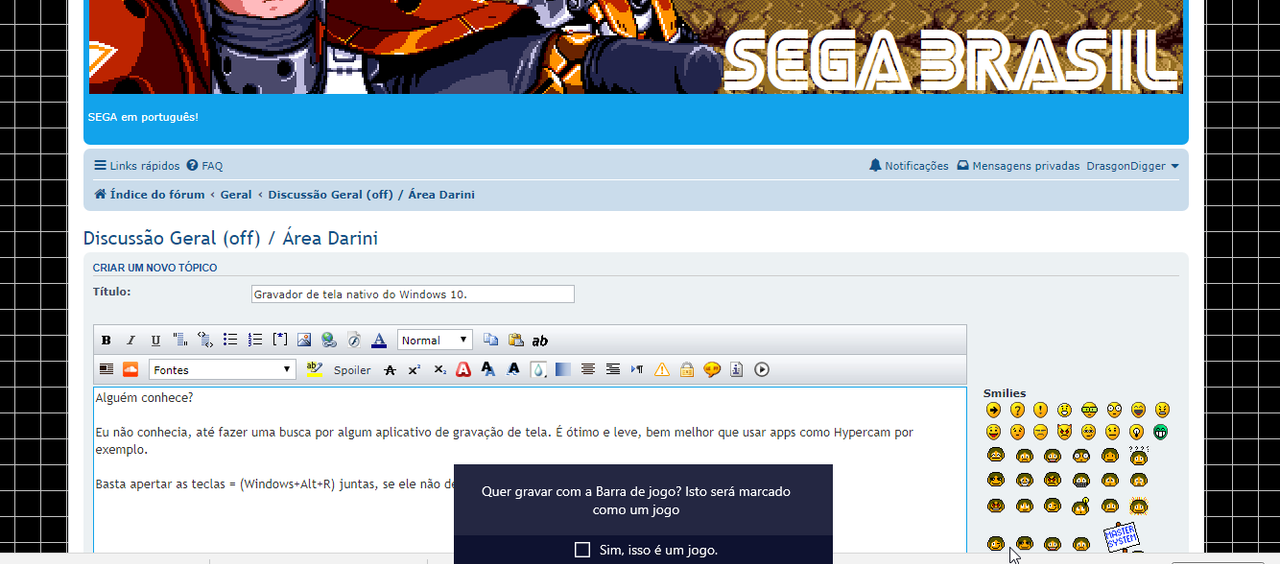Image resolution: width=1280 pixels, height=564 pixels.
Task: Click the Título input field
Action: (x=413, y=294)
